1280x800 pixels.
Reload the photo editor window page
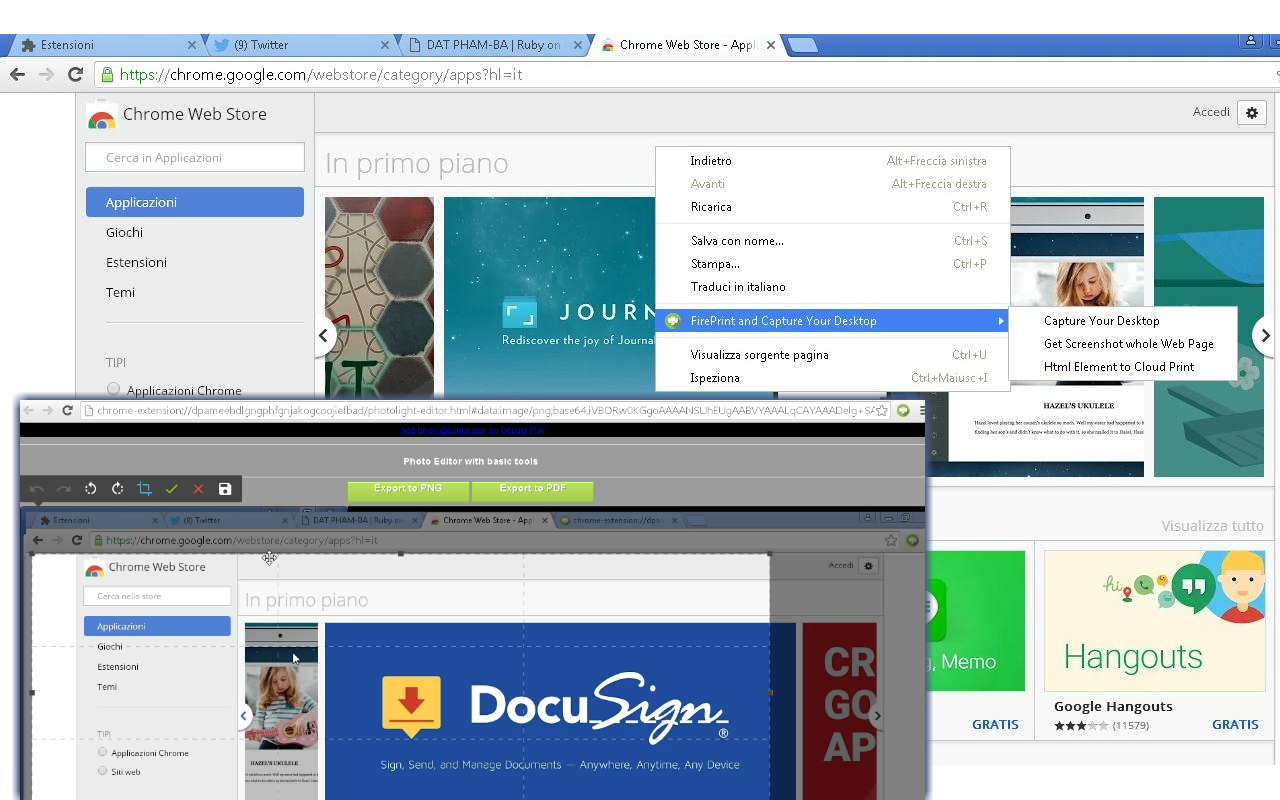67,410
